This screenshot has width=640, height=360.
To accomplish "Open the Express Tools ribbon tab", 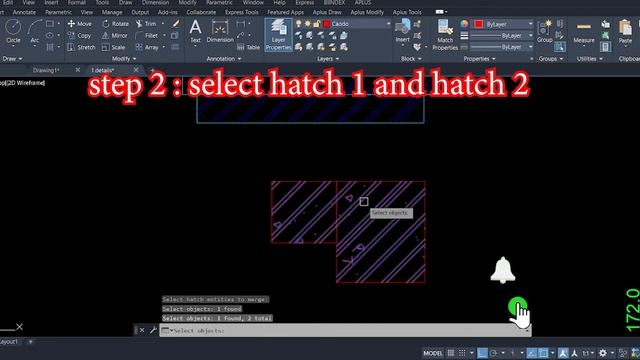I will coord(242,12).
